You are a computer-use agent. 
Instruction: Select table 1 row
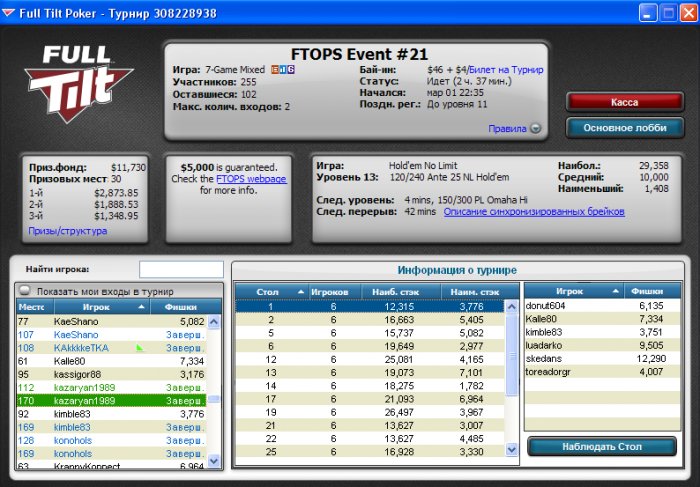[x=370, y=307]
